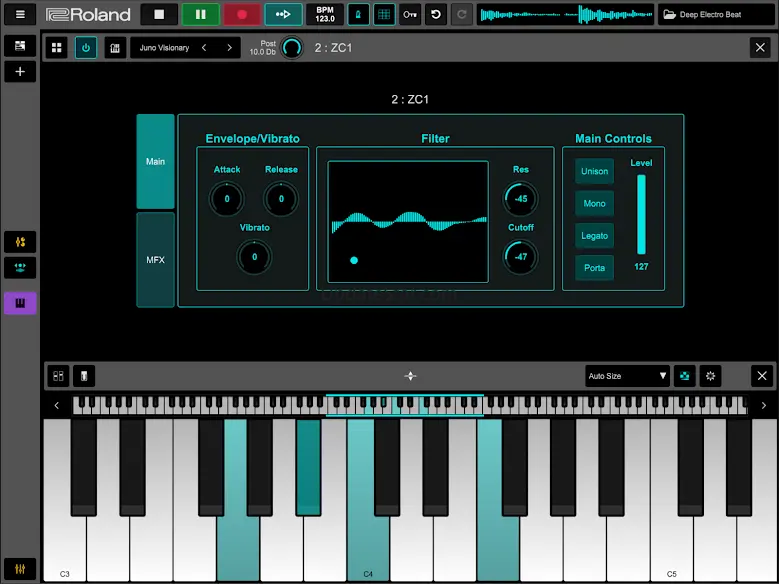This screenshot has height=584, width=779.
Task: Enable the Unison mode button
Action: [x=594, y=171]
